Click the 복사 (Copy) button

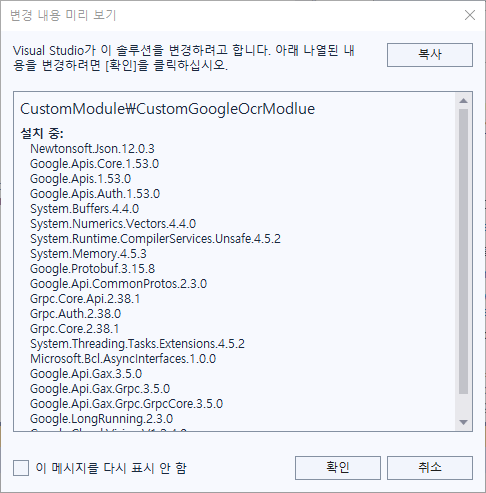pyautogui.click(x=430, y=55)
